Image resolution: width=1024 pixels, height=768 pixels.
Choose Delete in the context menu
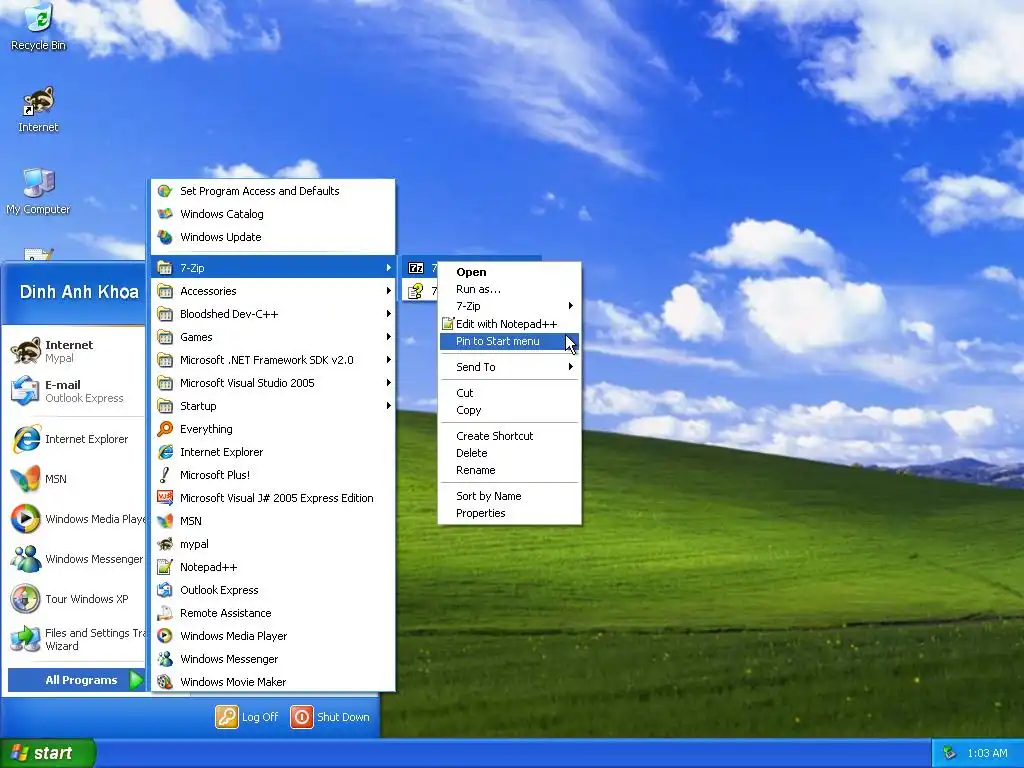(509, 453)
